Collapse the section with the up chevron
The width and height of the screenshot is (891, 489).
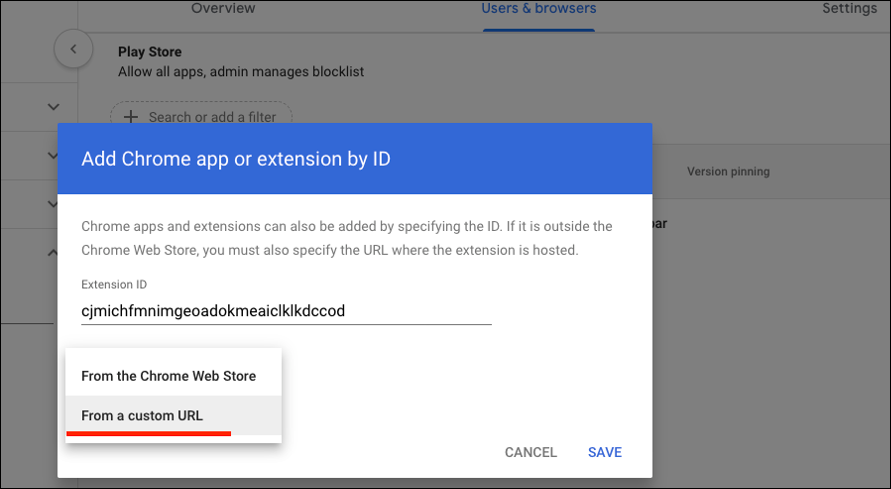[x=54, y=253]
